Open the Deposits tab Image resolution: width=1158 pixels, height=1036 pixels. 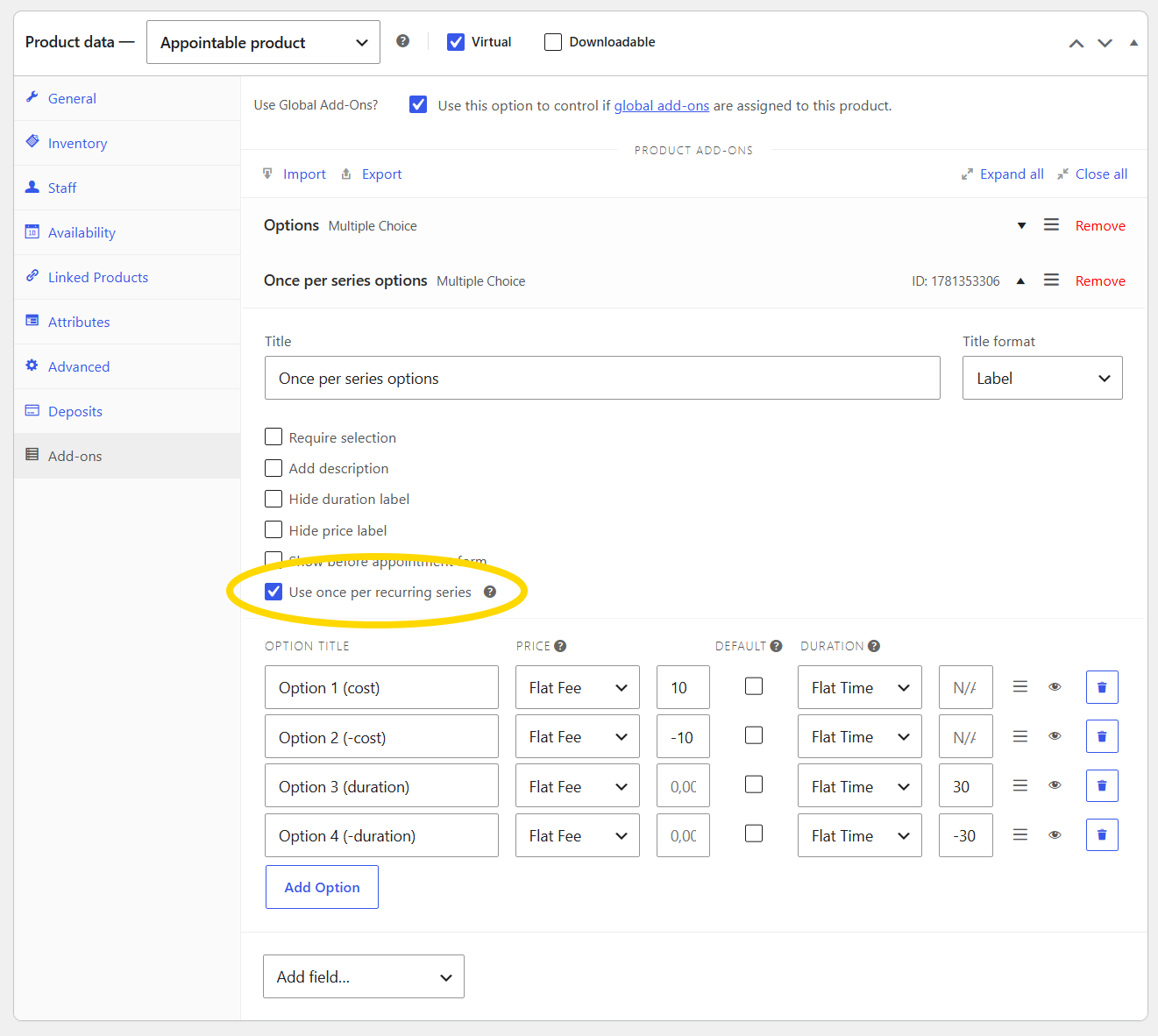pos(127,411)
